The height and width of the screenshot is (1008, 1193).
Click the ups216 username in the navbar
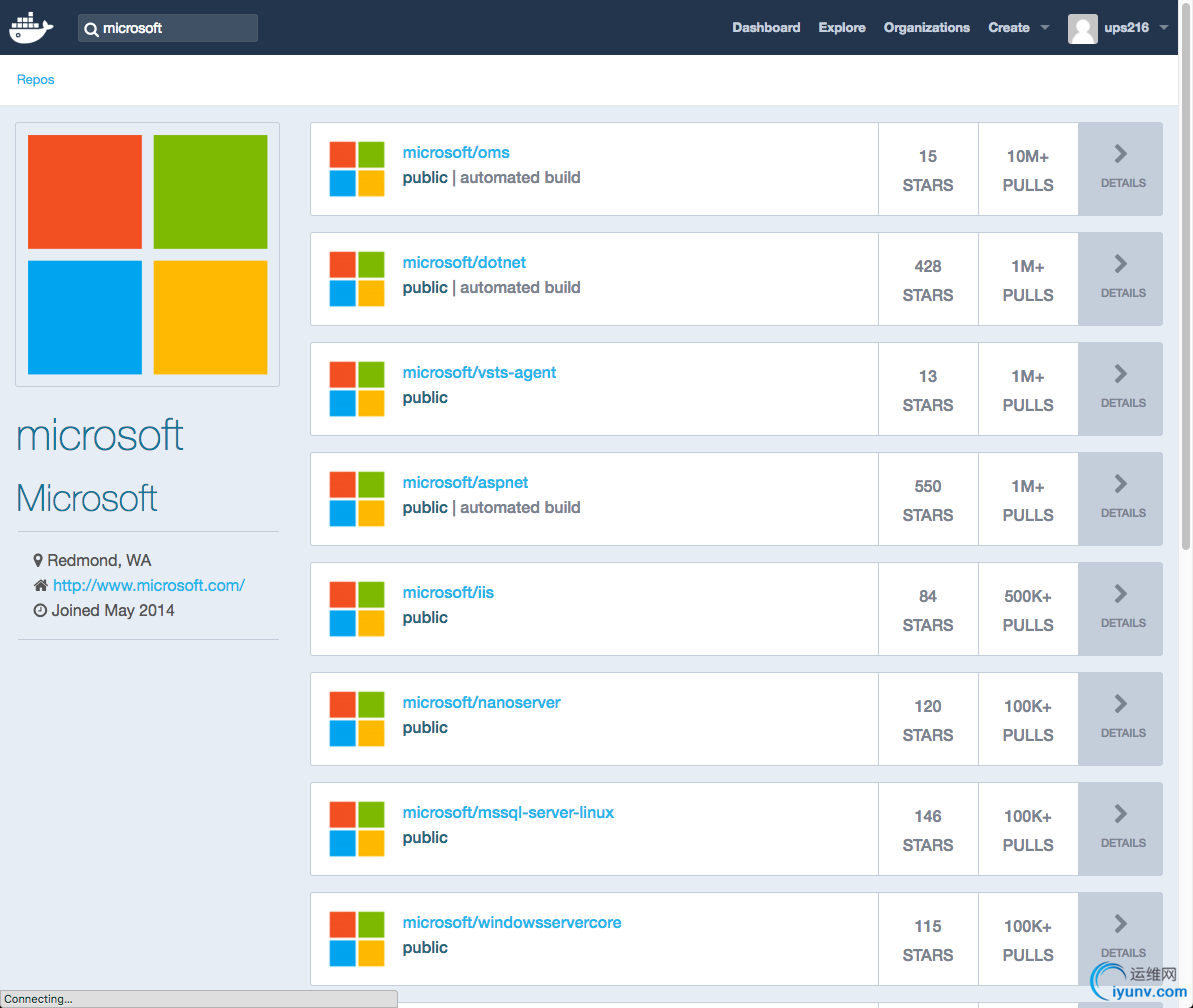[x=1126, y=27]
